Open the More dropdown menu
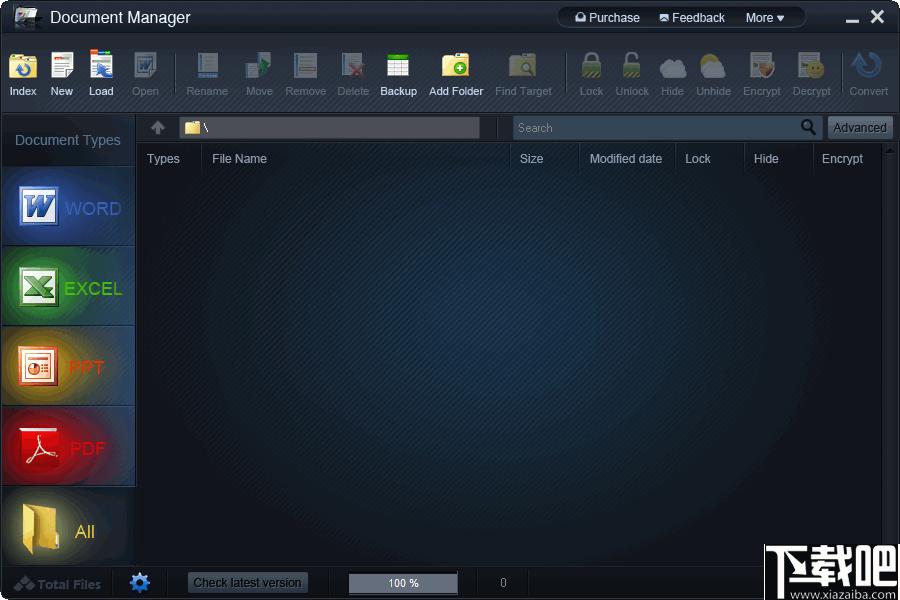Image resolution: width=900 pixels, height=600 pixels. tap(765, 18)
